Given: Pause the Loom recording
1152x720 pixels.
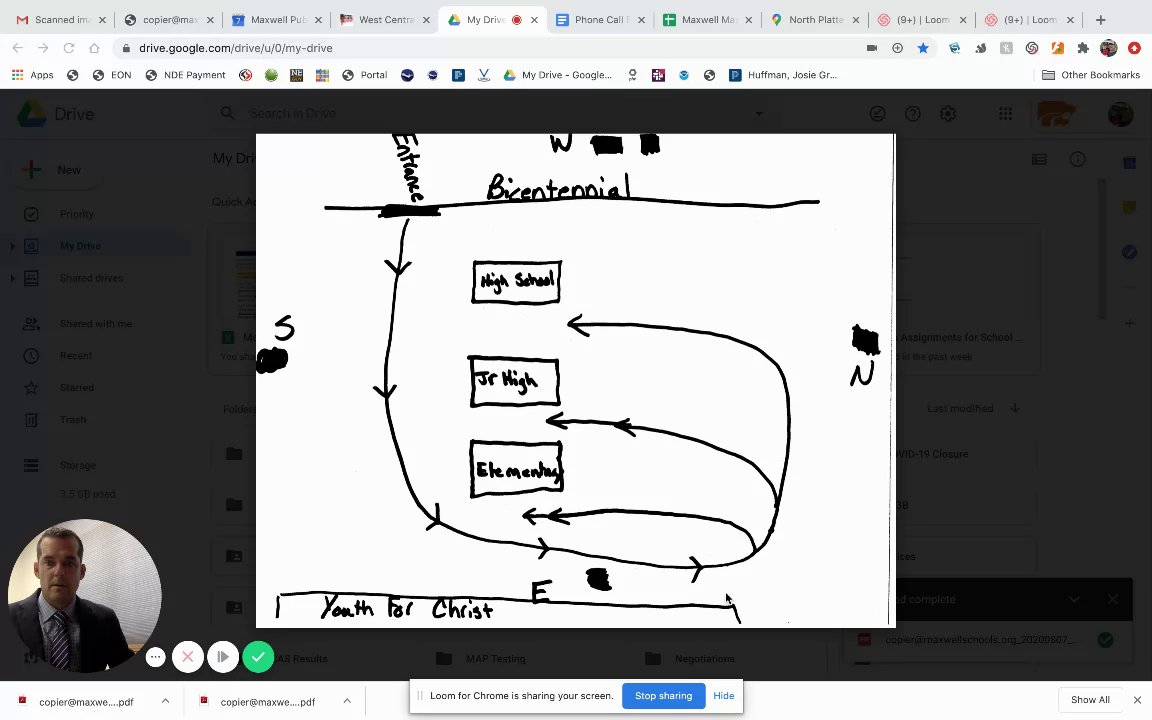Looking at the screenshot, I should point(223,657).
